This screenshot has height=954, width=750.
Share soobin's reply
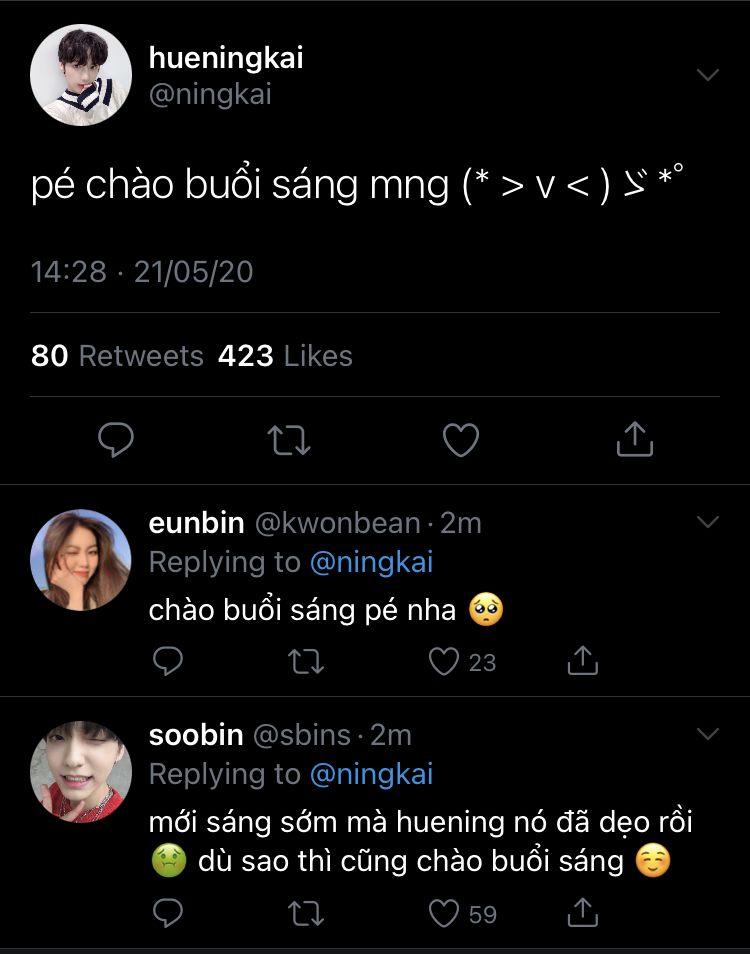582,913
